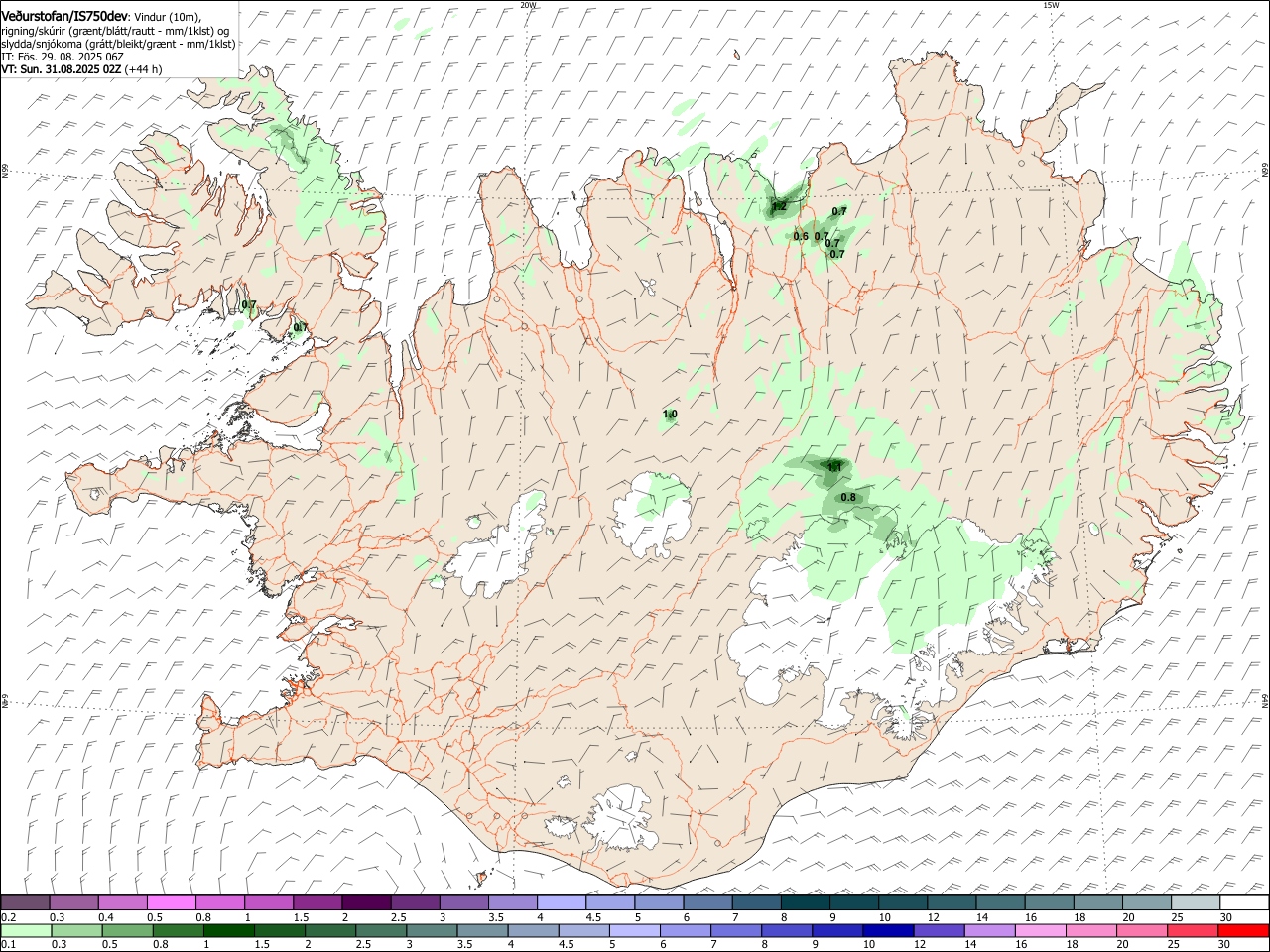Click the Veðurstofan/IS750dev title text

pyautogui.click(x=63, y=15)
